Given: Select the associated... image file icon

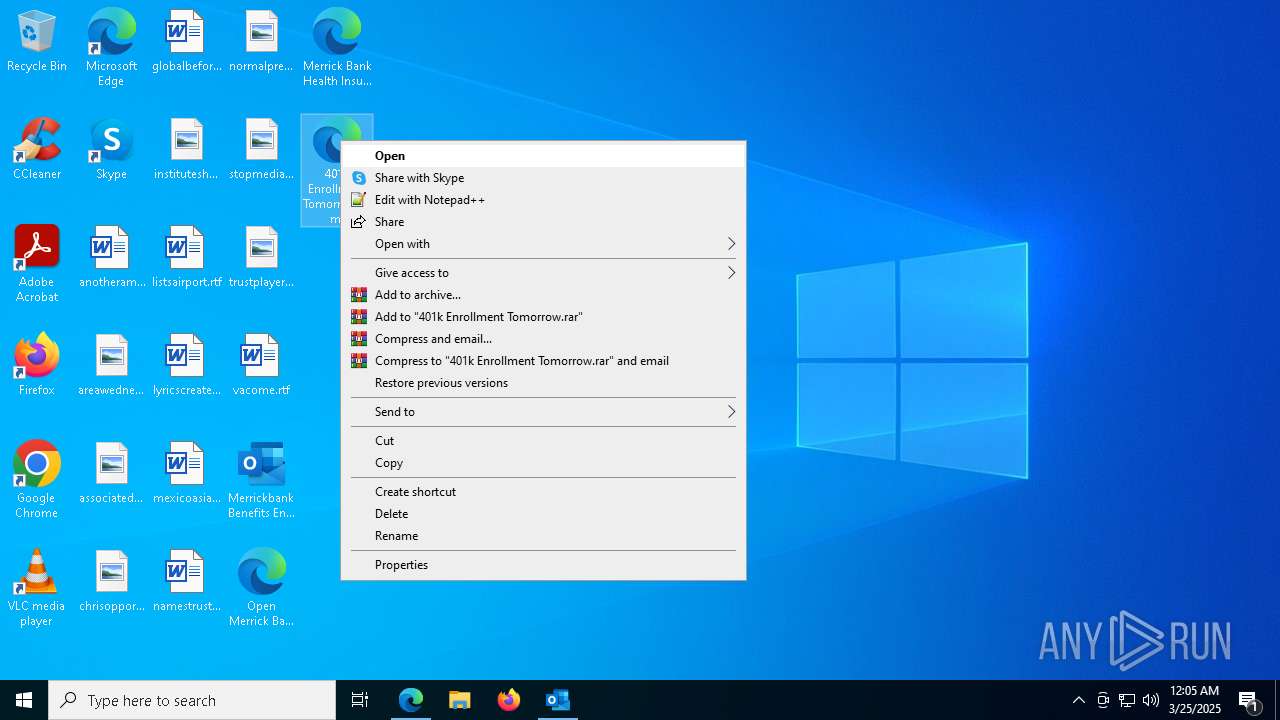Looking at the screenshot, I should click(111, 474).
